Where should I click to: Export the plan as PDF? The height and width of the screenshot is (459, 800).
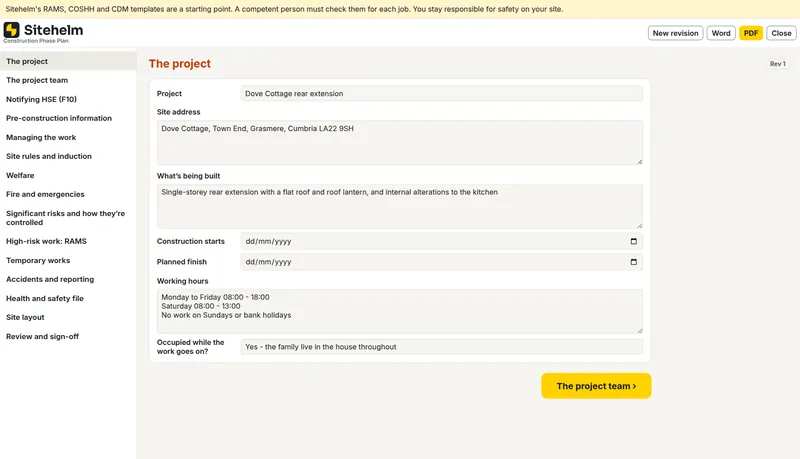pos(751,33)
